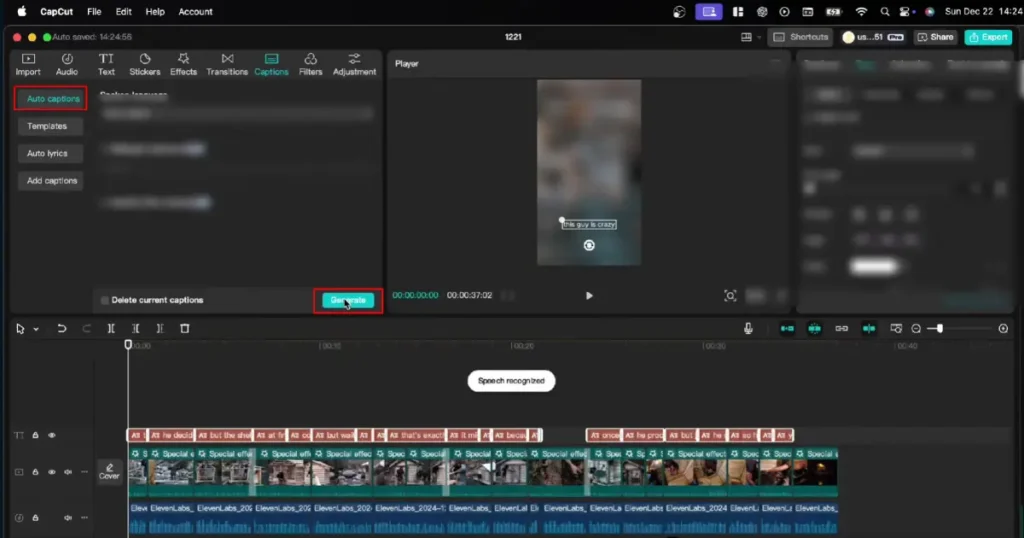The width and height of the screenshot is (1024, 538).
Task: Select the 'that's exact' caption clip
Action: tap(417, 435)
